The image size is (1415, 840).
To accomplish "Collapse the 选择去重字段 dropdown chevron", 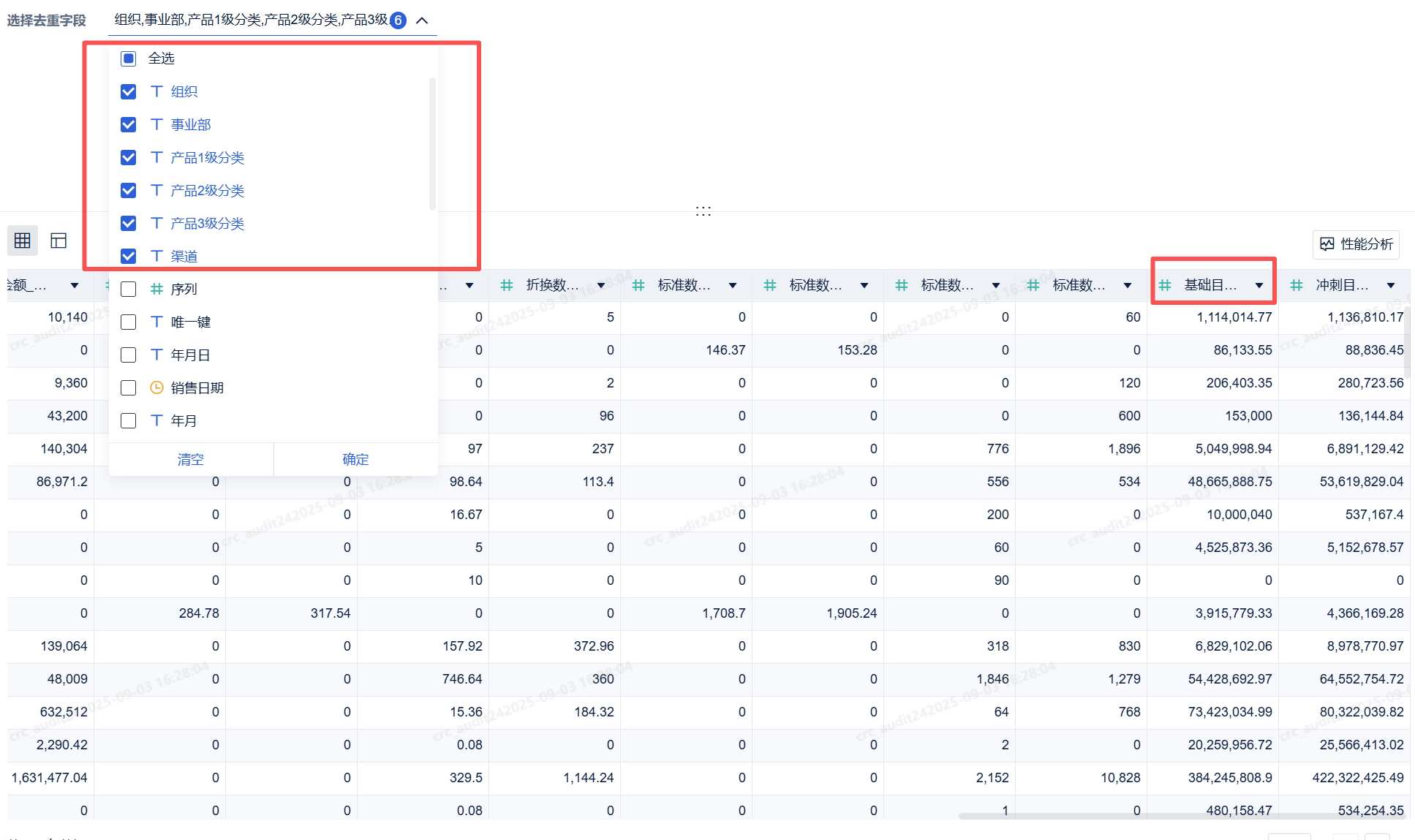I will pyautogui.click(x=422, y=20).
